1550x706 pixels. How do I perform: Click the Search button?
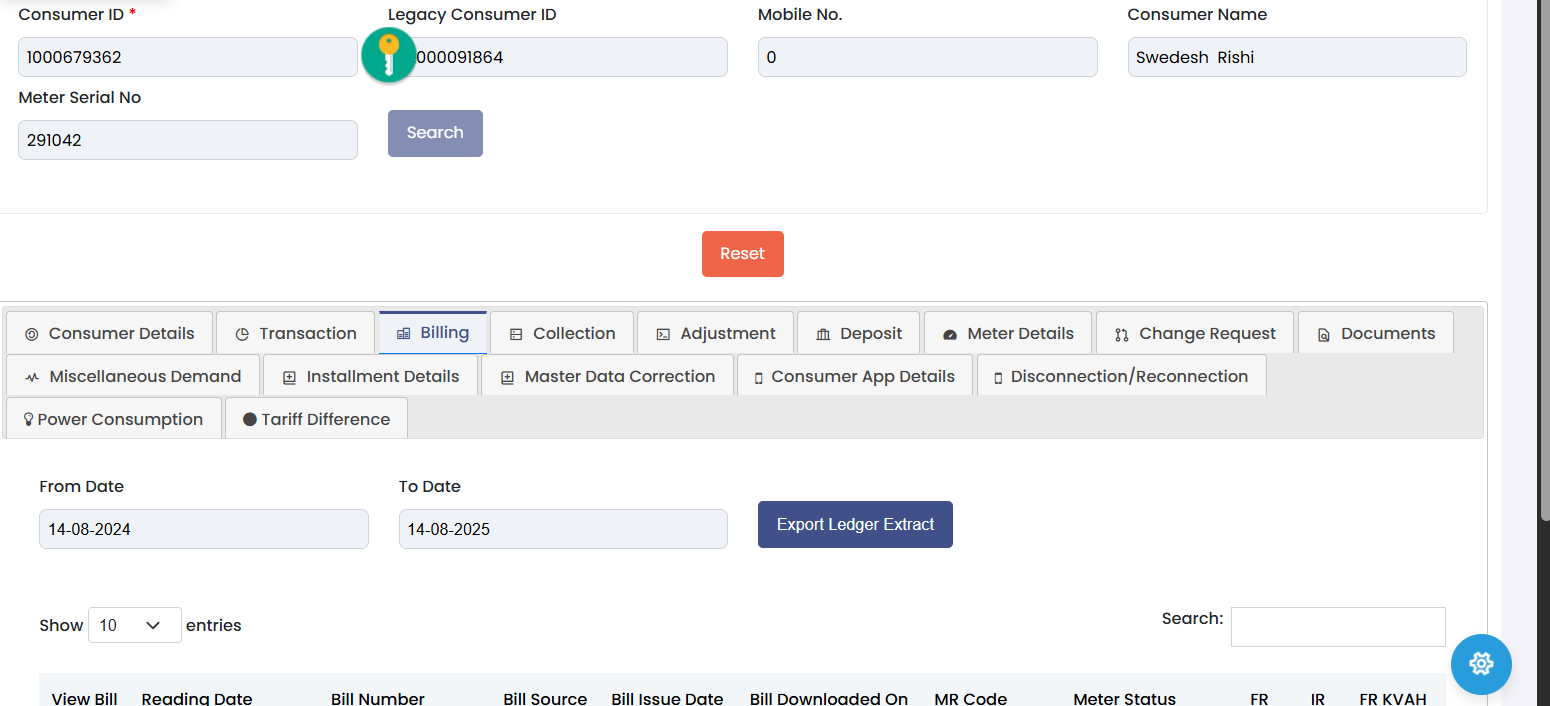pyautogui.click(x=435, y=133)
